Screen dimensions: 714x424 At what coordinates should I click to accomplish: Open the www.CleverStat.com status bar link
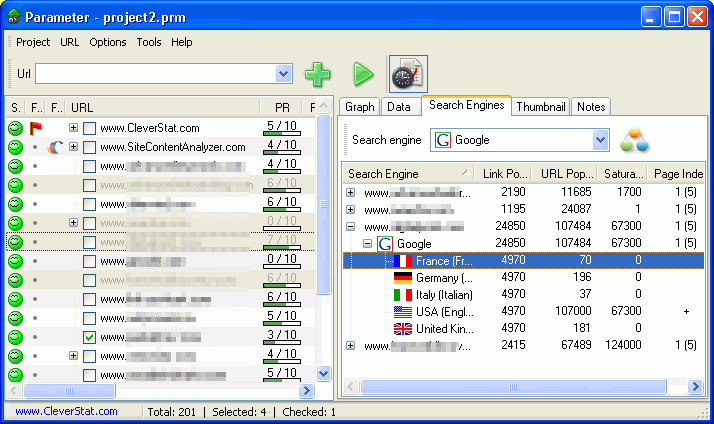[66, 411]
